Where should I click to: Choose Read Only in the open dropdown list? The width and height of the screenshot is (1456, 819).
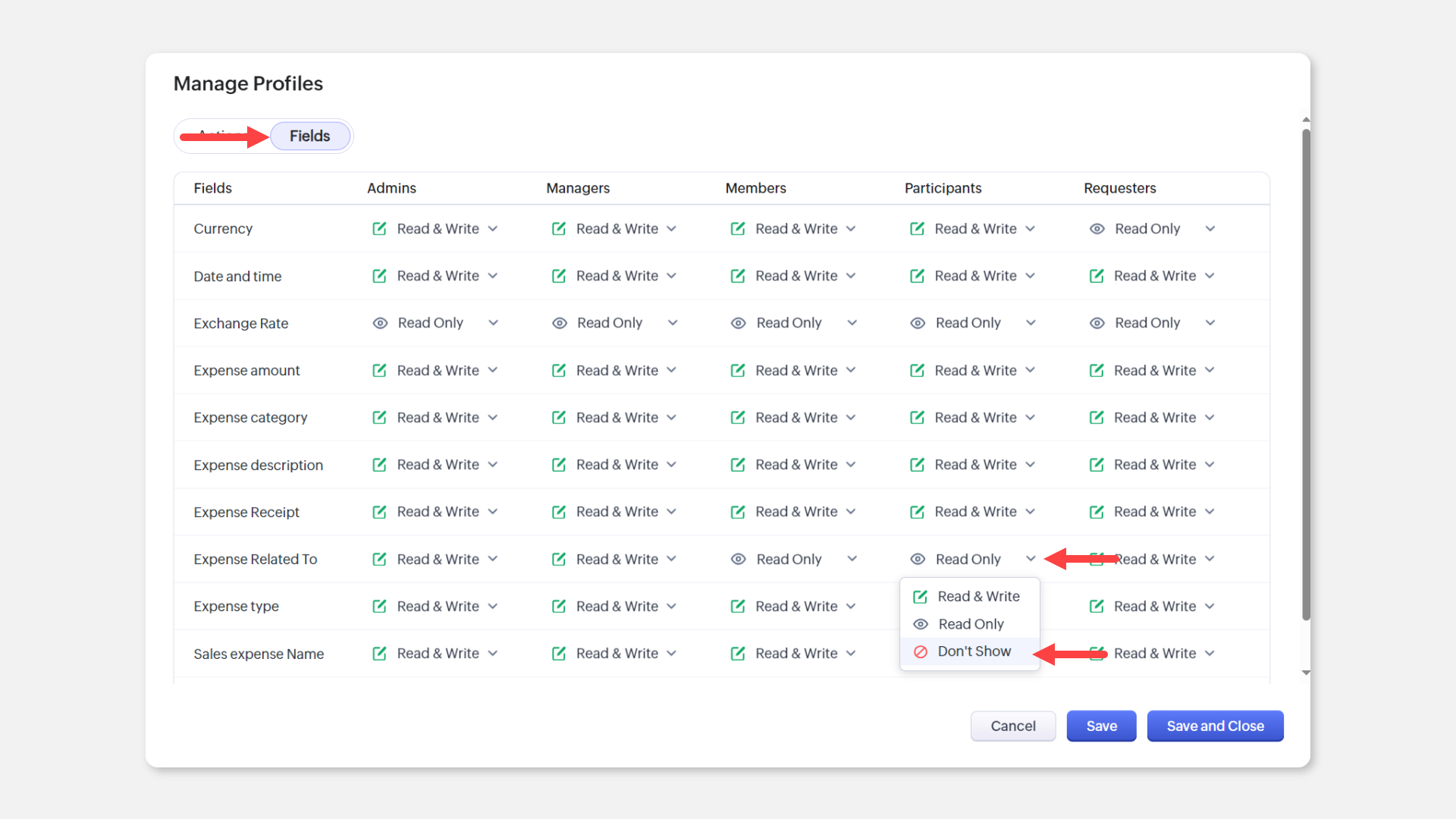[971, 624]
